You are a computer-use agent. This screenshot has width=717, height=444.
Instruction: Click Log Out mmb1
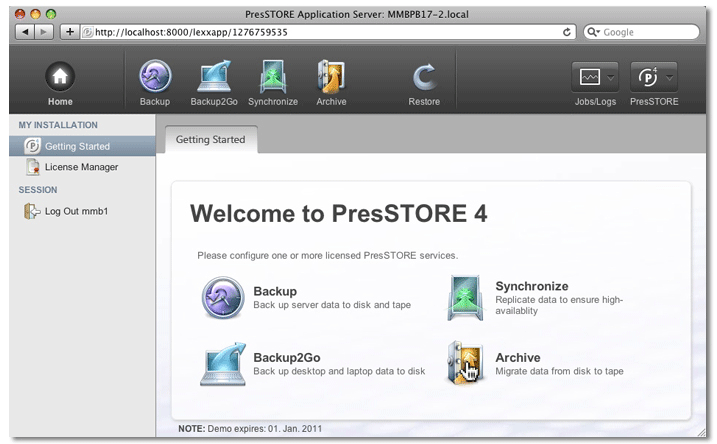click(x=76, y=211)
